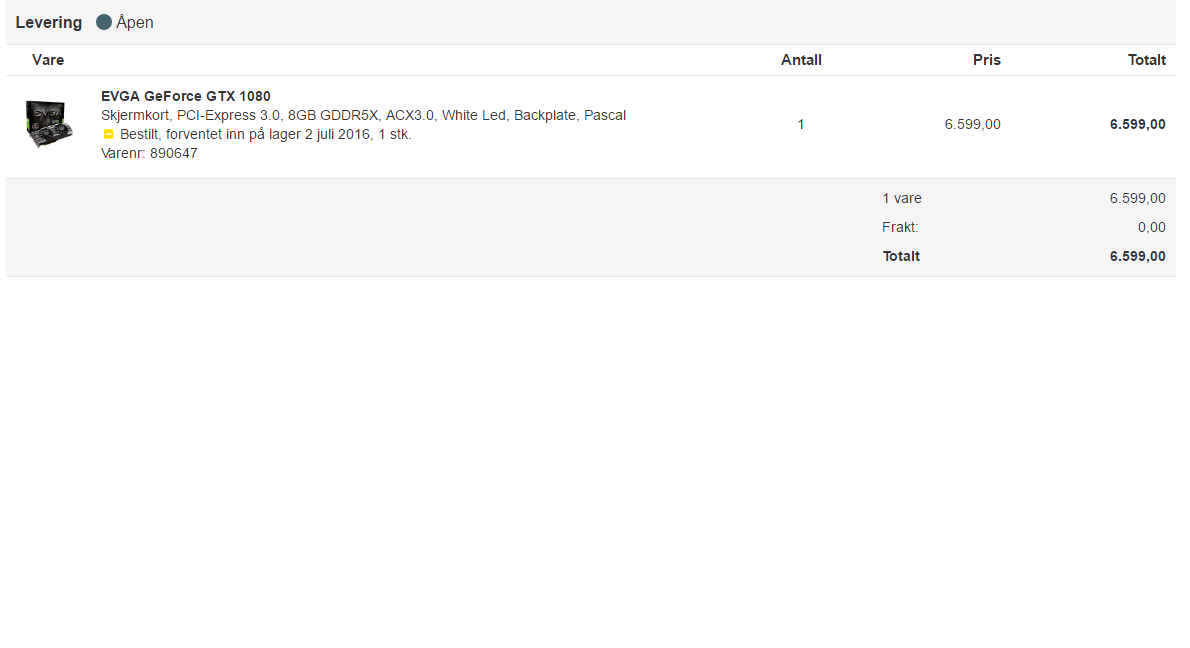
Task: Click the Levering heading
Action: coord(49,23)
